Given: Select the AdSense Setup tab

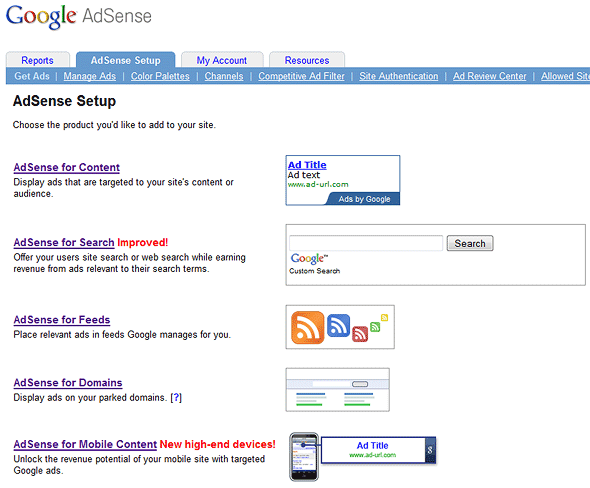Looking at the screenshot, I should (x=125, y=60).
